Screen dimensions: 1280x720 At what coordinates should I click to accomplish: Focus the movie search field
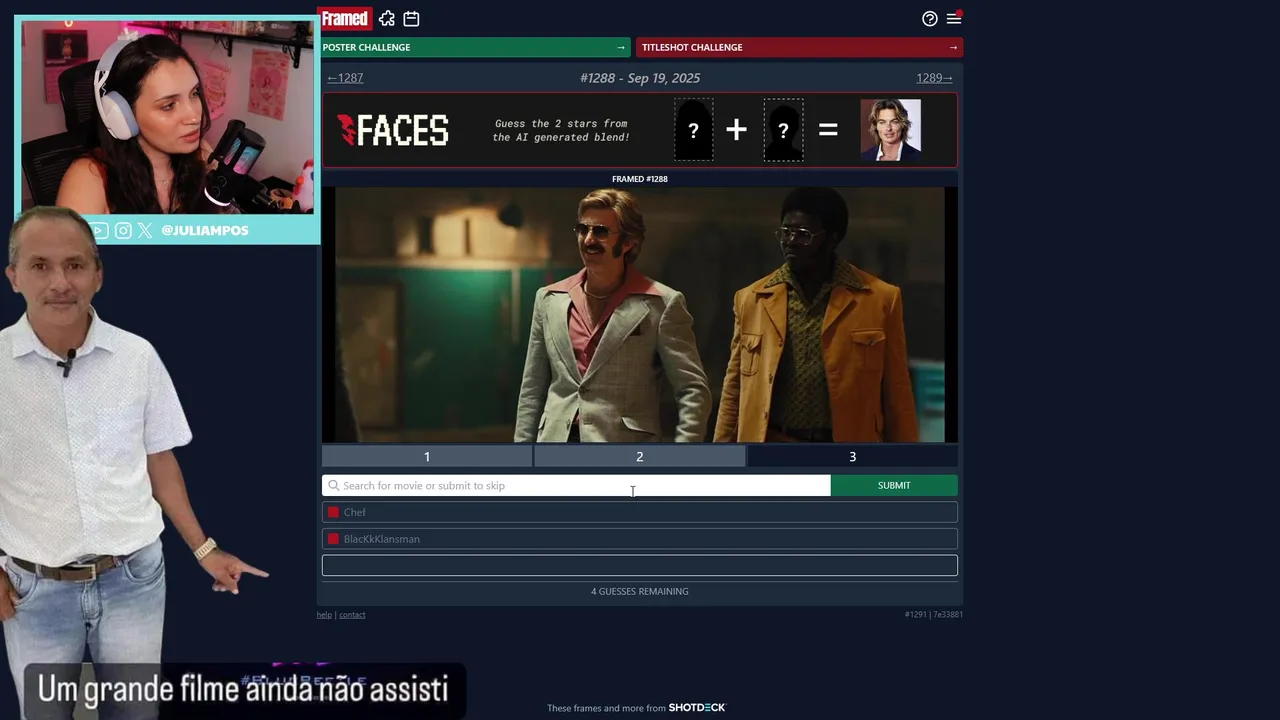pyautogui.click(x=576, y=485)
